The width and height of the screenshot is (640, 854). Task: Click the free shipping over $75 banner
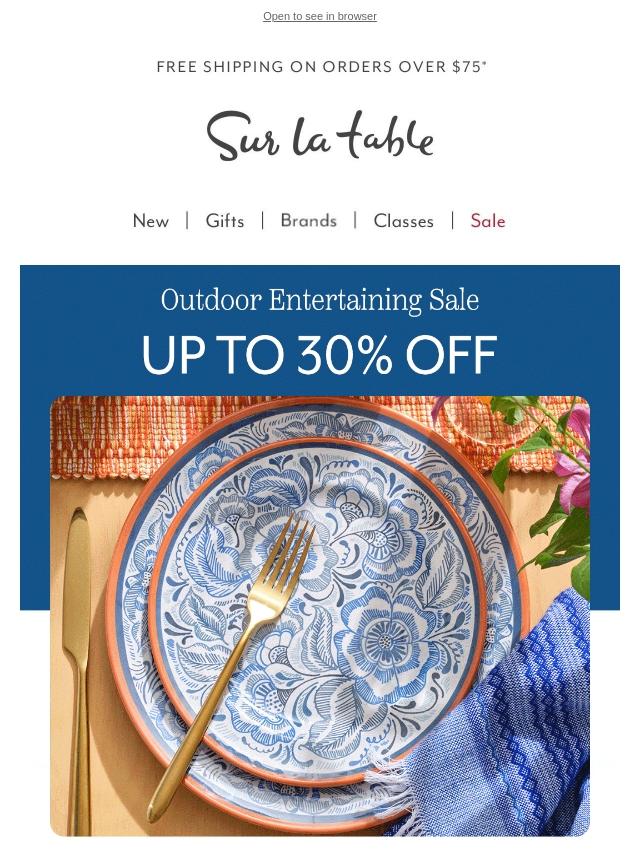[321, 66]
